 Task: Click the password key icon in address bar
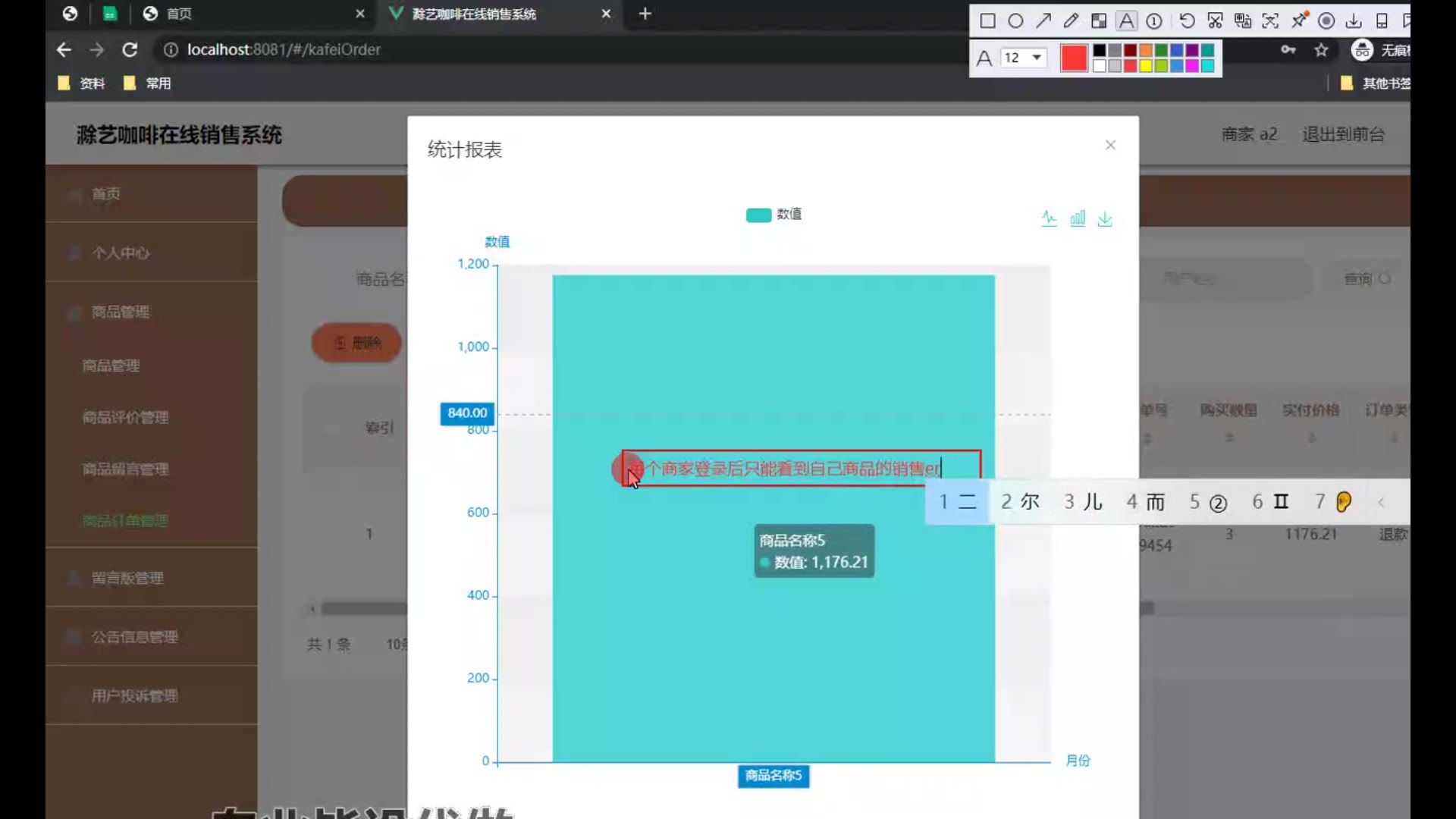click(x=1288, y=50)
